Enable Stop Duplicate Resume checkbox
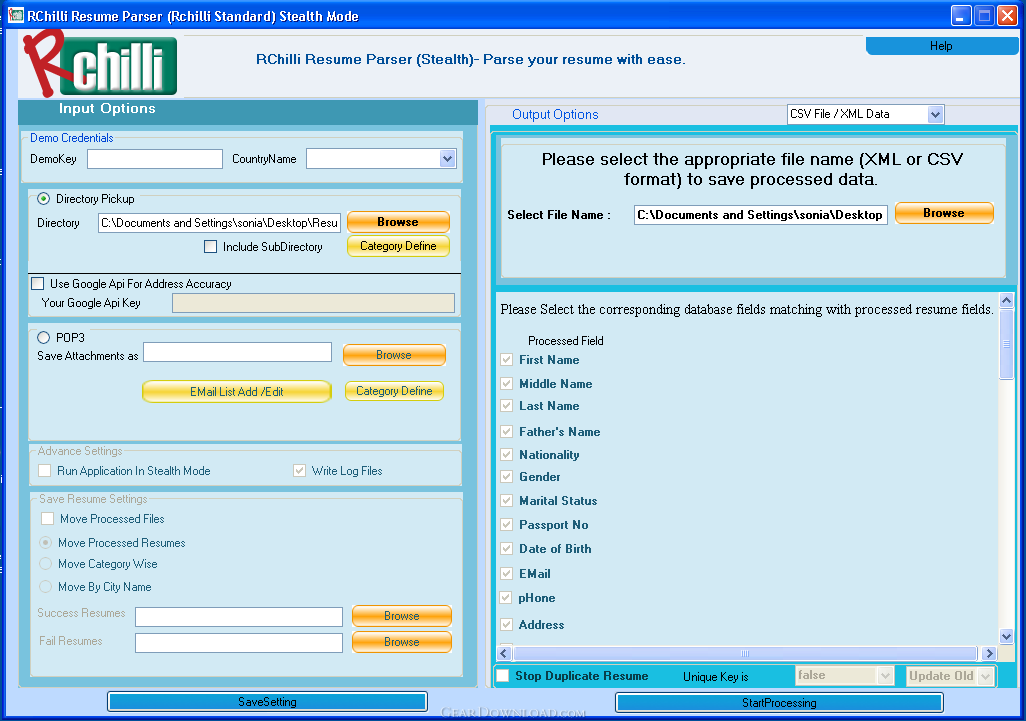 pyautogui.click(x=503, y=676)
